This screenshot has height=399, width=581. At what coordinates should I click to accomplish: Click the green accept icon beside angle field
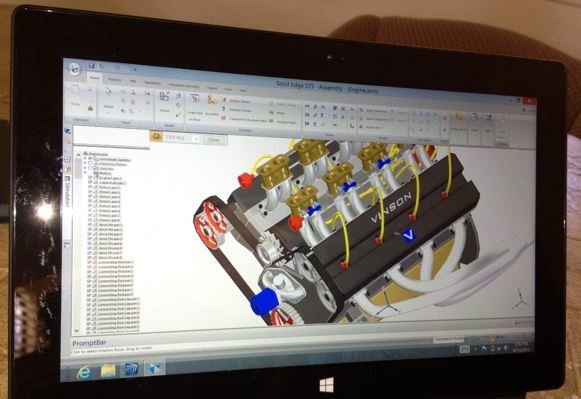coord(156,137)
